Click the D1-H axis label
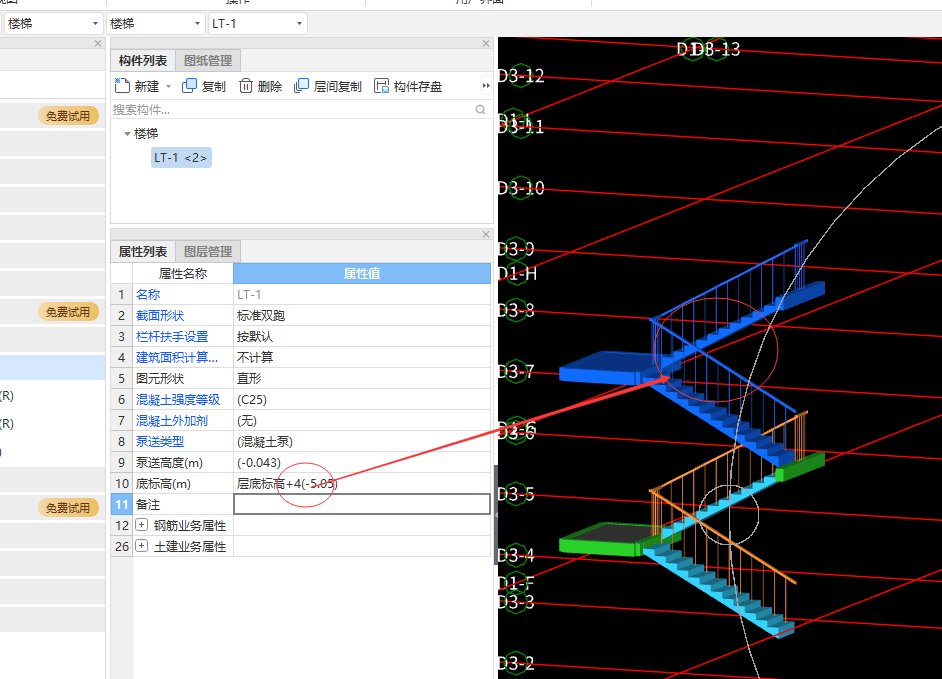The height and width of the screenshot is (679, 942). [518, 274]
